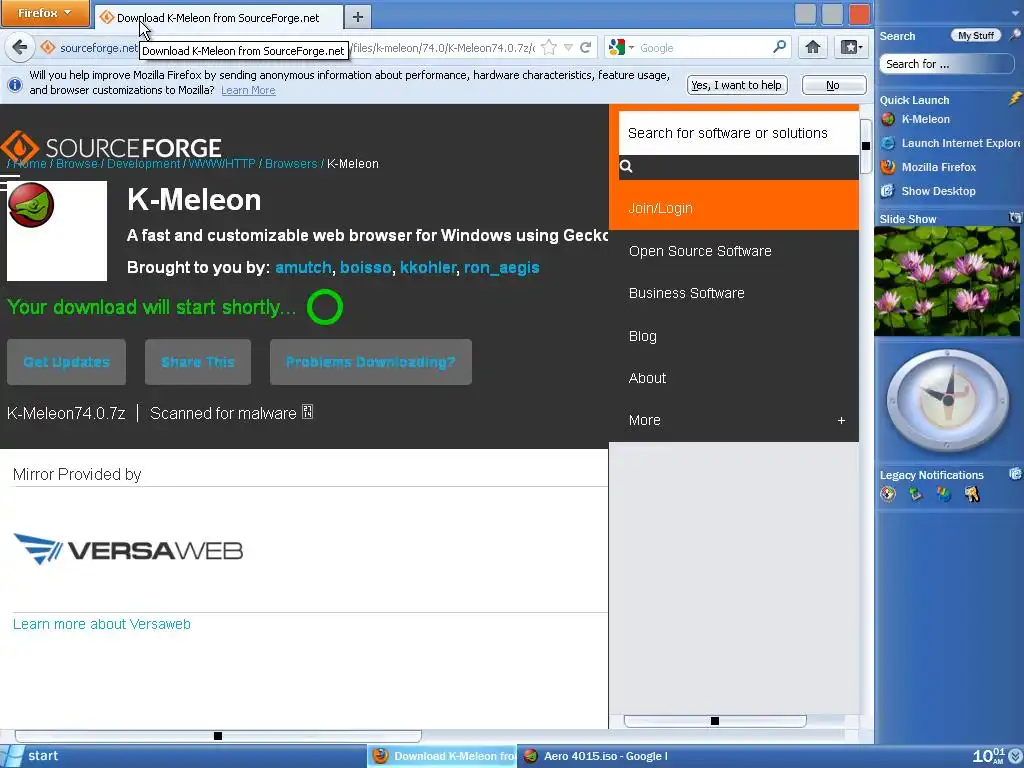Click the analog clock gadget
The height and width of the screenshot is (768, 1024).
click(948, 400)
